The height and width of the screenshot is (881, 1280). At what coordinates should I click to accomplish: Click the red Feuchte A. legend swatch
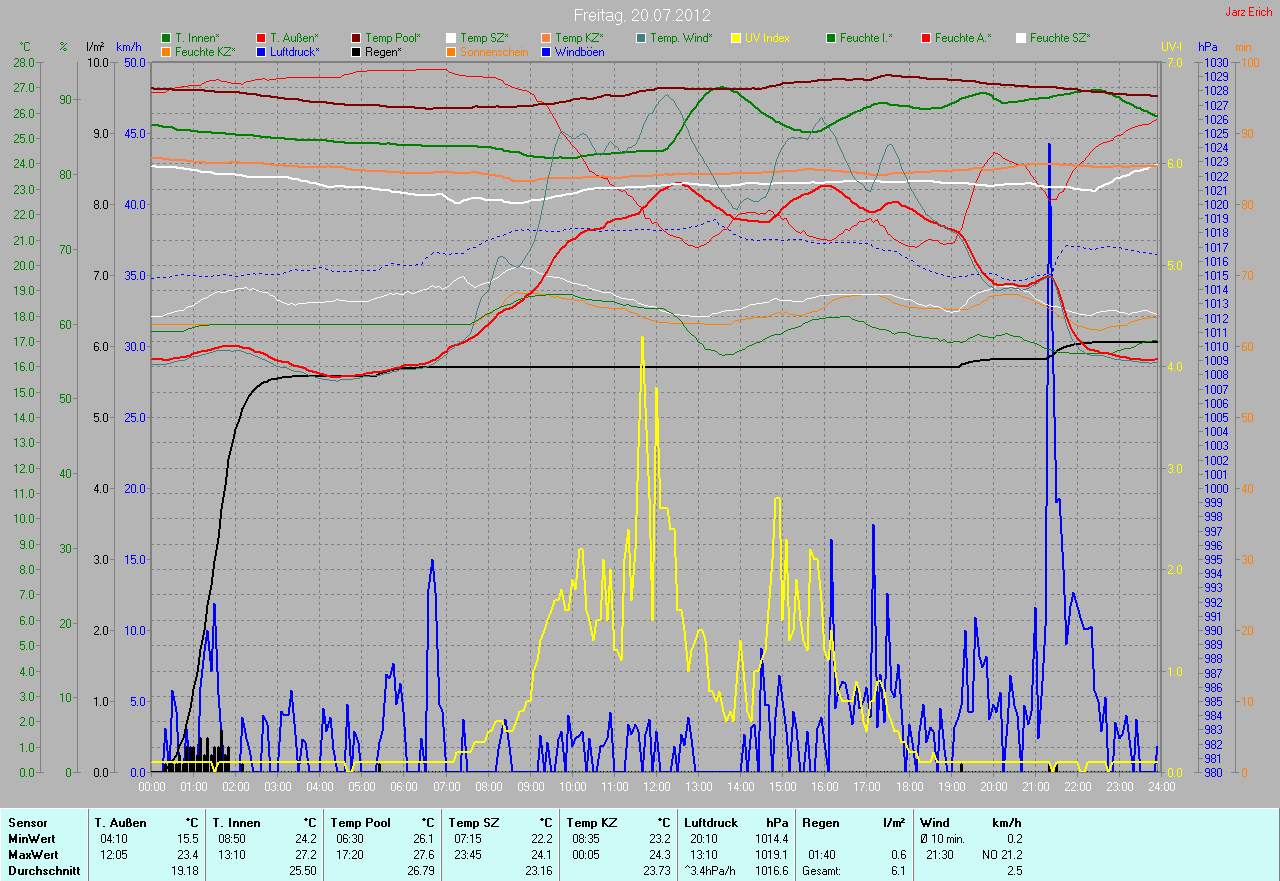click(926, 38)
